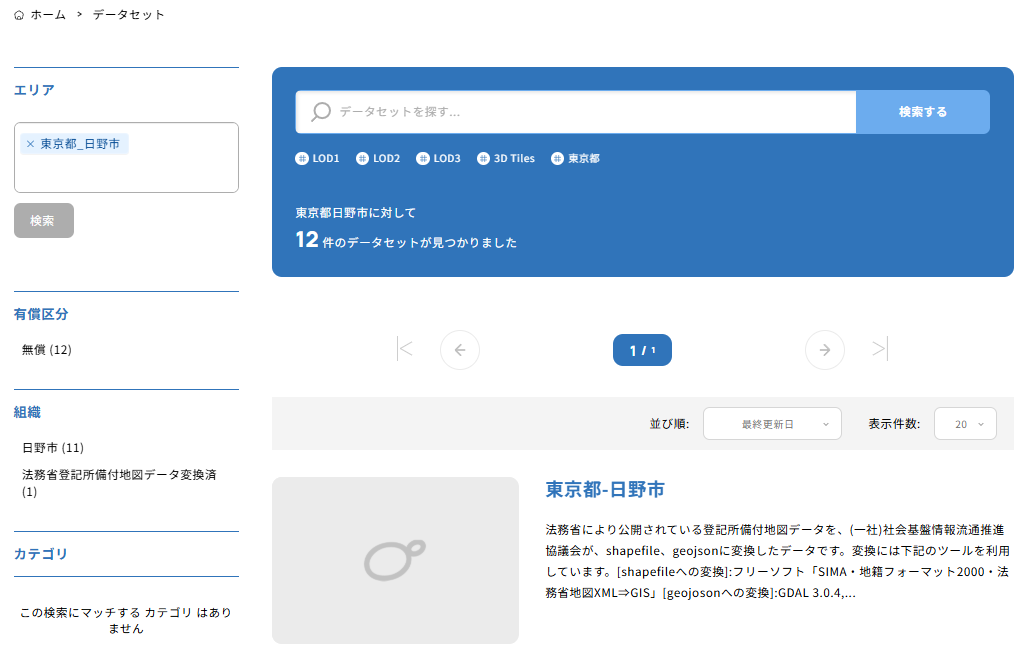This screenshot has height=652, width=1028.
Task: Type in the データセットを探す search field
Action: tap(590, 112)
